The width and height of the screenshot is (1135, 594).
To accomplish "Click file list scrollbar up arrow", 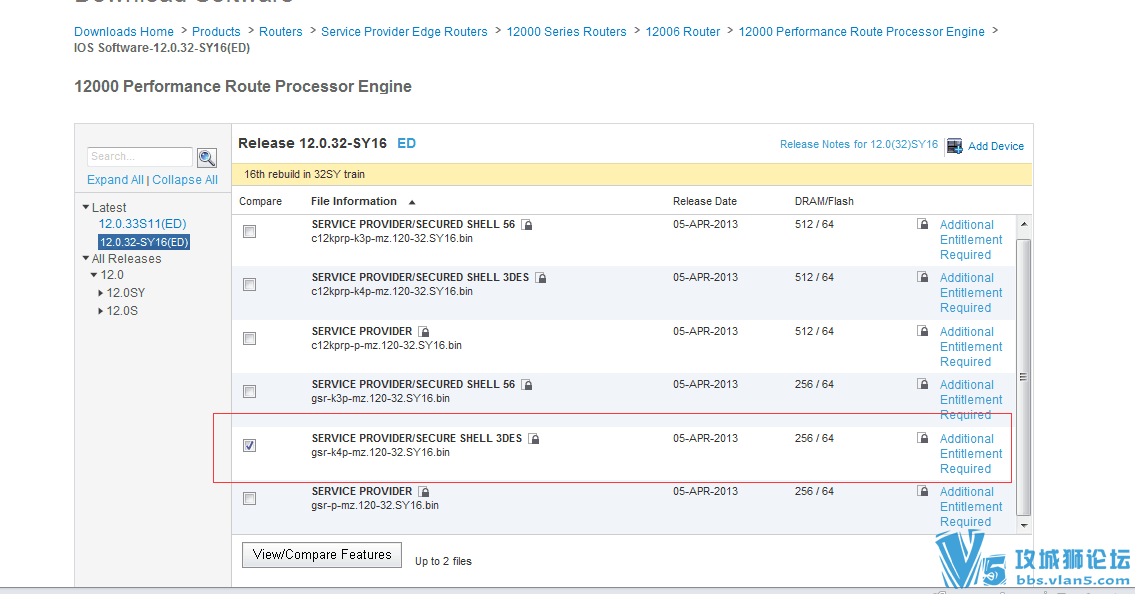I will click(1024, 224).
